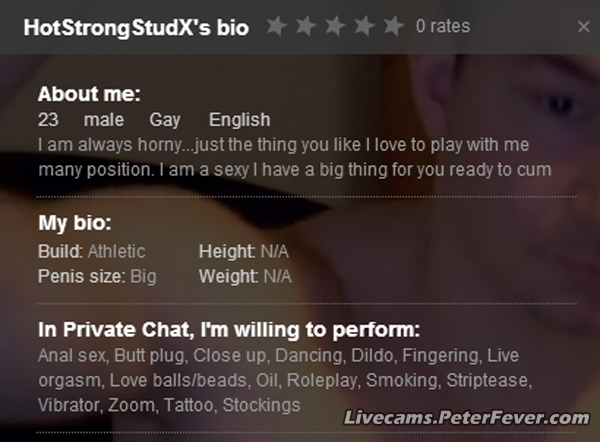Click the bio title header text
The width and height of the screenshot is (600, 442).
point(136,27)
